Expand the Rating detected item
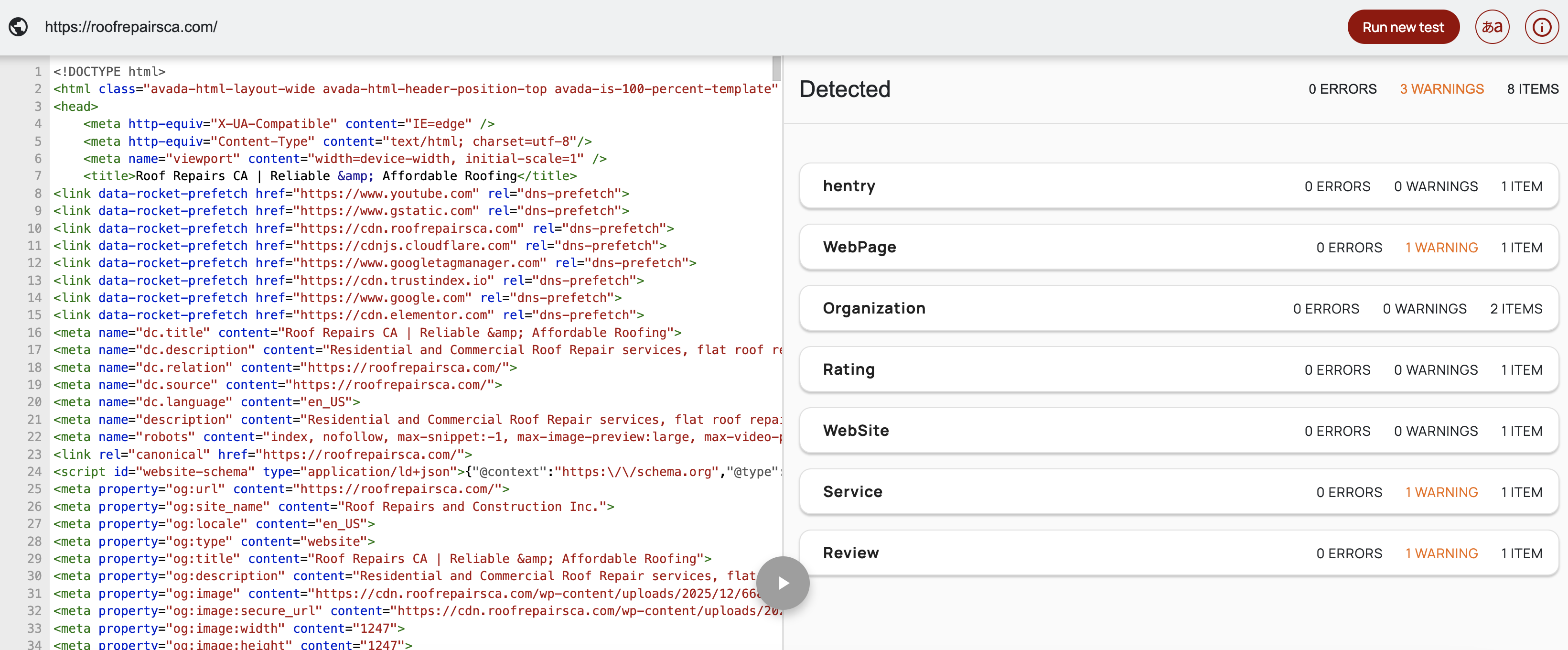The width and height of the screenshot is (1568, 650). tap(849, 370)
